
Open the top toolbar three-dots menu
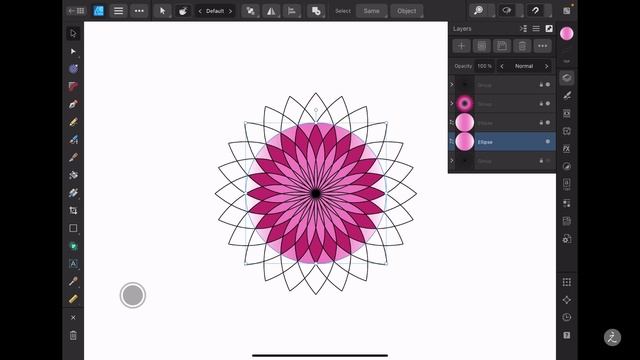click(x=139, y=11)
